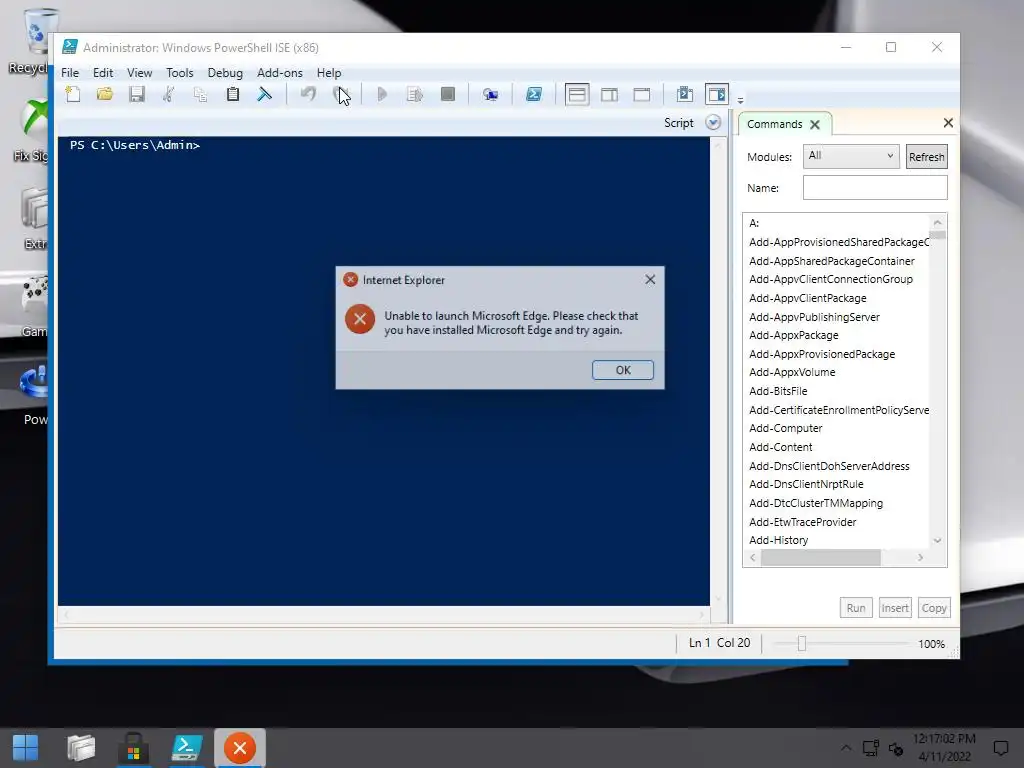Click the Stop Operation square icon
Screen dimensions: 1024x768
(448, 95)
